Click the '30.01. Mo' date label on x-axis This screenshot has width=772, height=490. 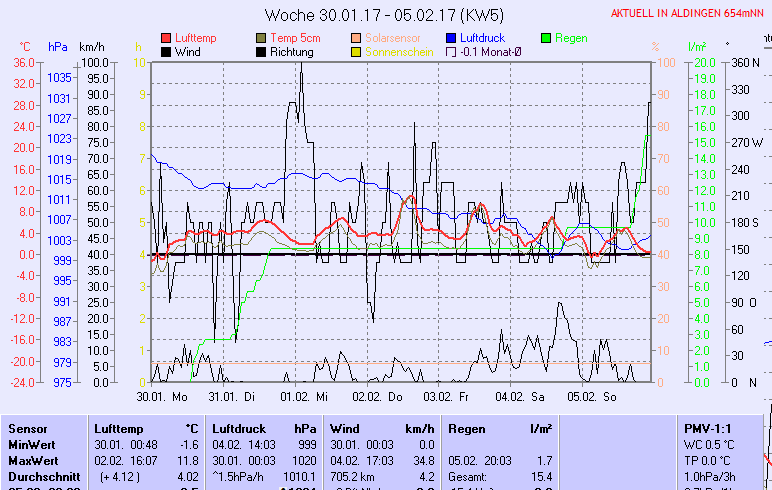(x=162, y=396)
